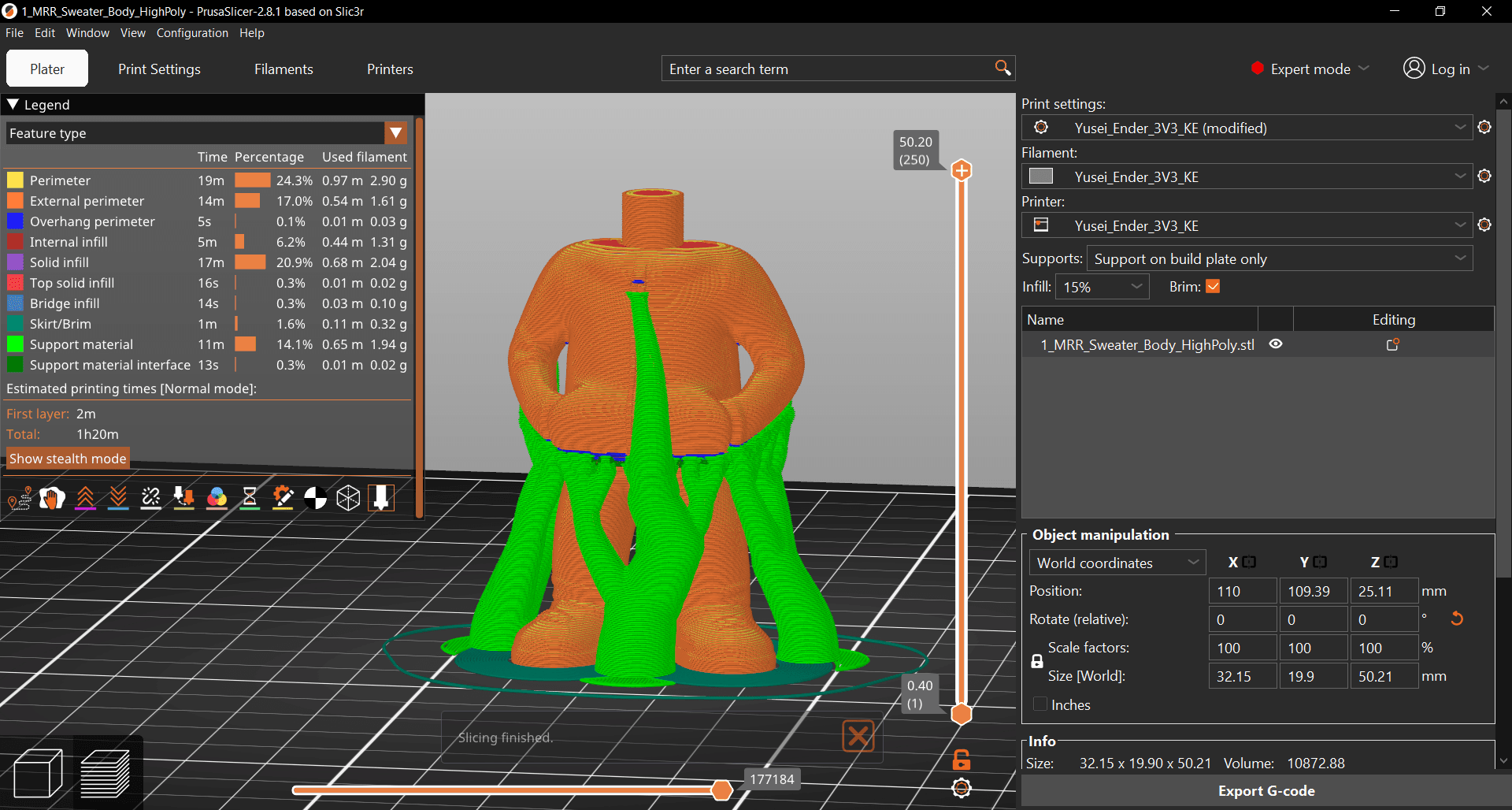Click the mirror icon next to X
1512x810 pixels.
(x=1249, y=562)
